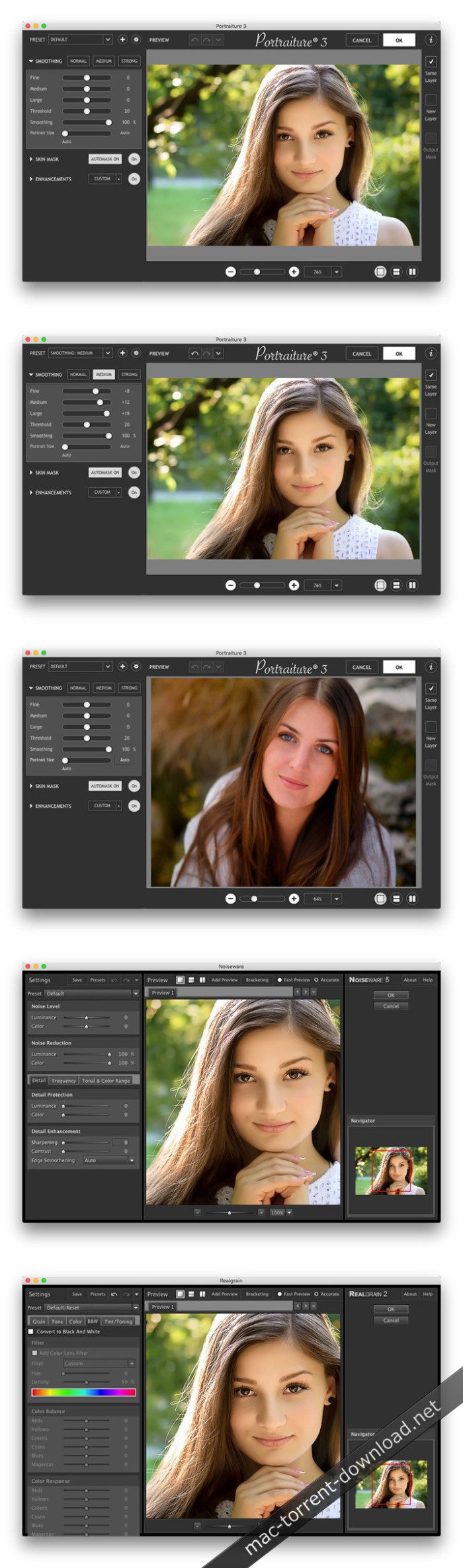
Task: Click undo arrow in Noiseware Settings
Action: click(x=114, y=980)
